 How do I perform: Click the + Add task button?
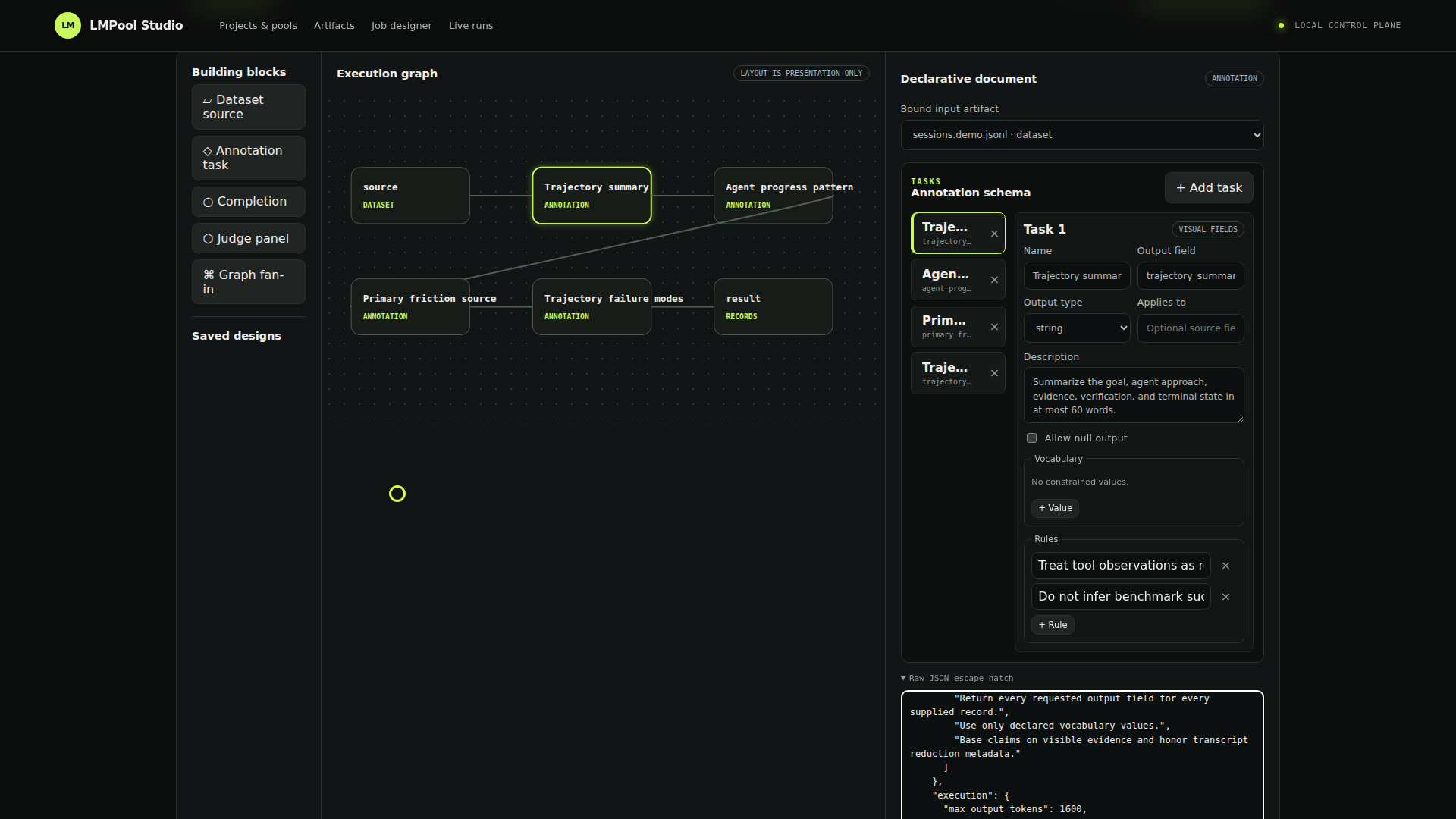[1209, 187]
